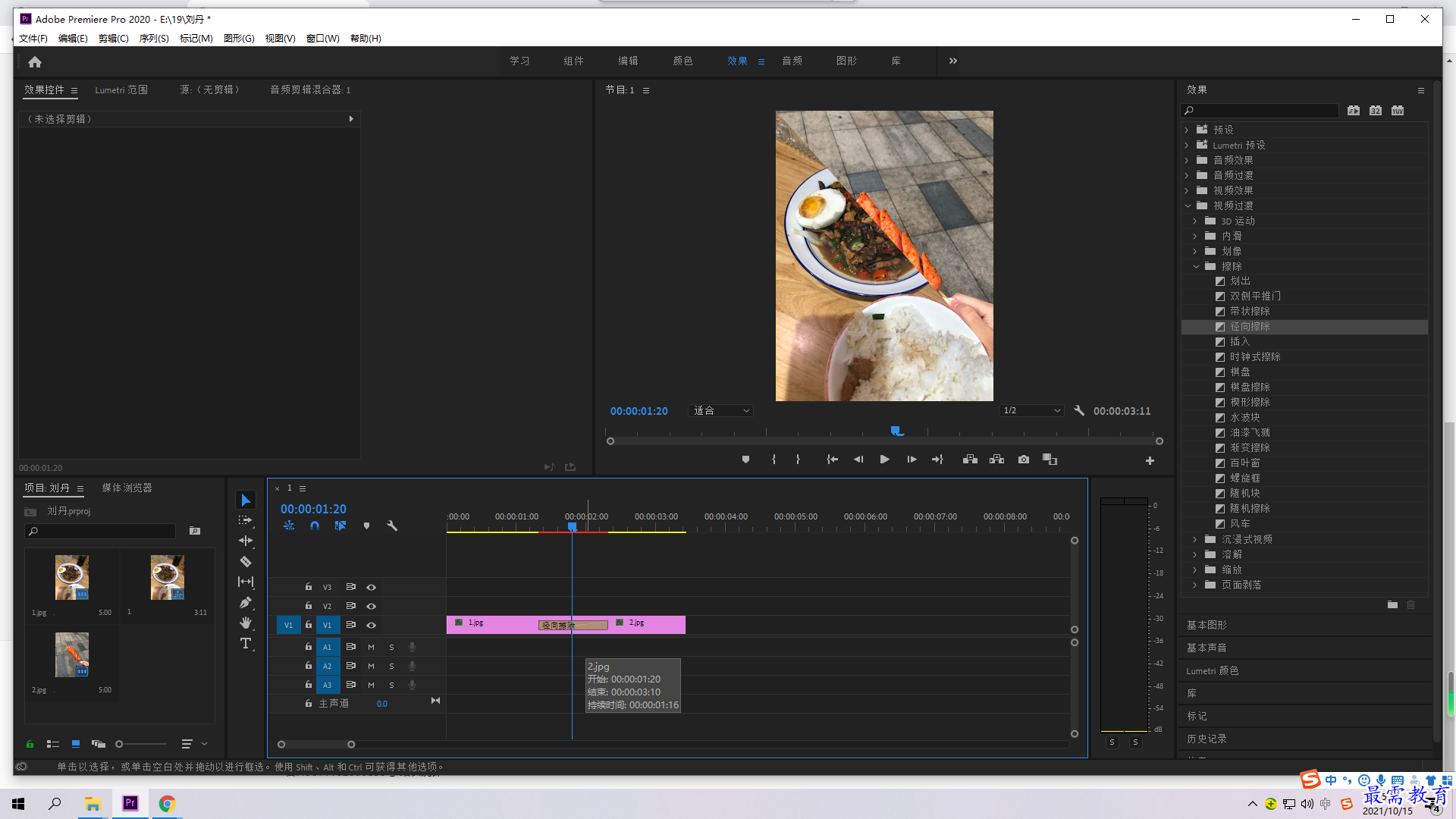The width and height of the screenshot is (1456, 819).
Task: Click the Extract button
Action: (996, 460)
